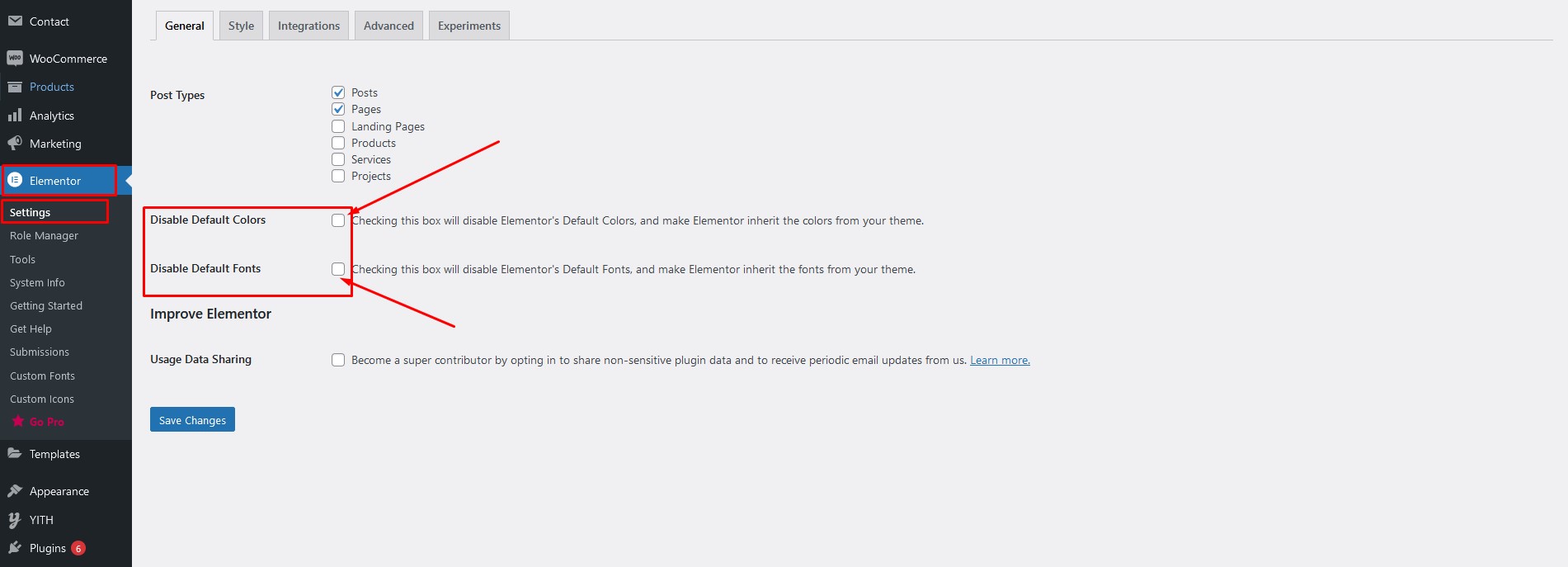The image size is (1568, 567).
Task: Go to the Experiments tab
Action: 469,26
